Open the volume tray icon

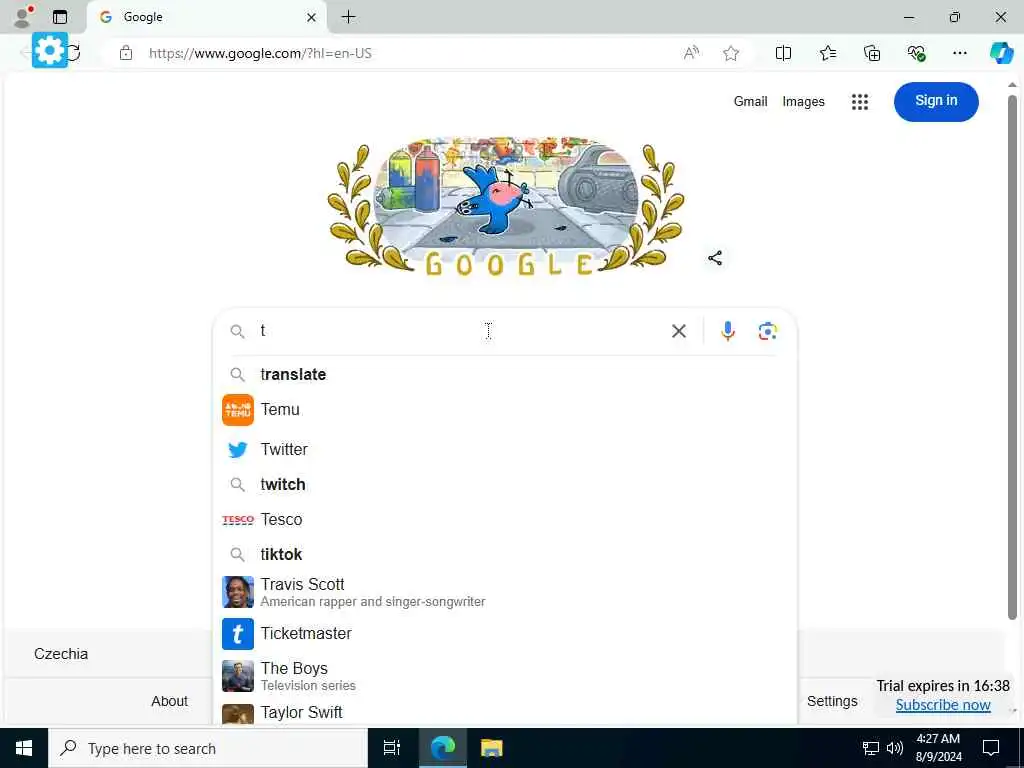click(x=895, y=748)
